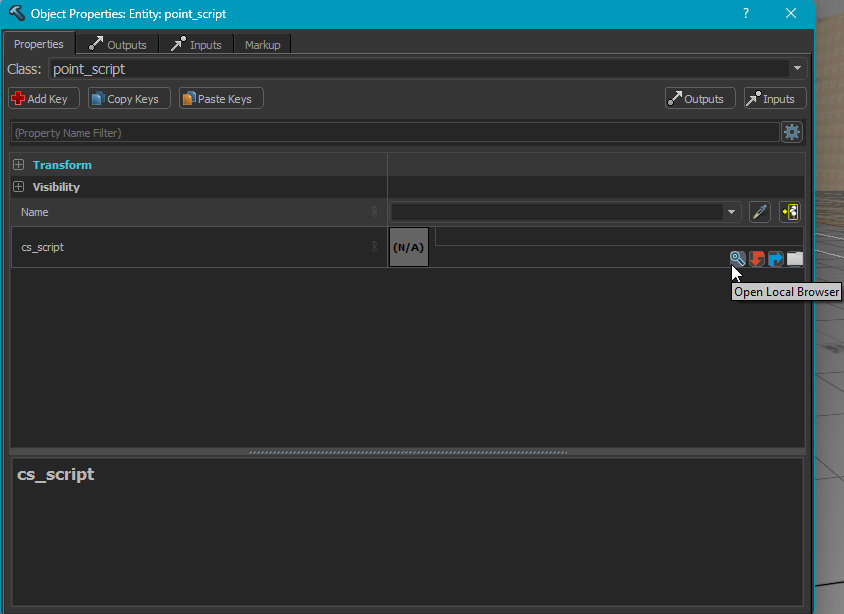This screenshot has height=614, width=844.
Task: Switch to the Outputs tab
Action: coord(118,44)
